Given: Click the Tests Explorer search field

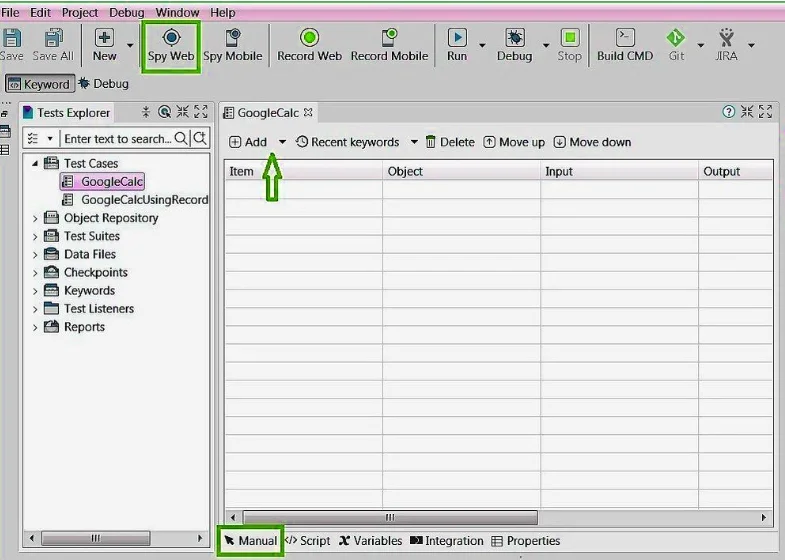Looking at the screenshot, I should (x=117, y=139).
